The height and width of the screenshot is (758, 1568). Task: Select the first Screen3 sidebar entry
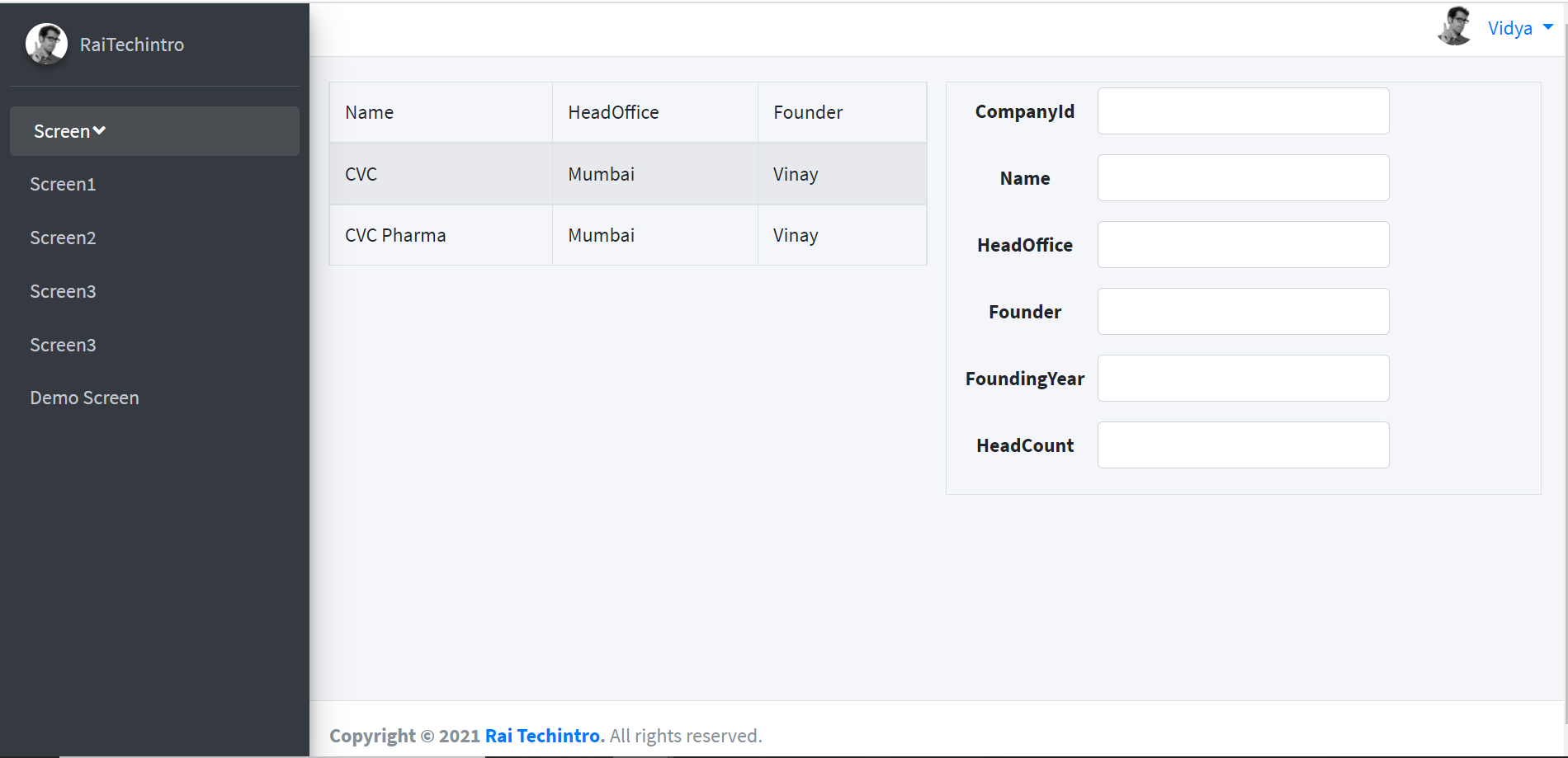63,291
